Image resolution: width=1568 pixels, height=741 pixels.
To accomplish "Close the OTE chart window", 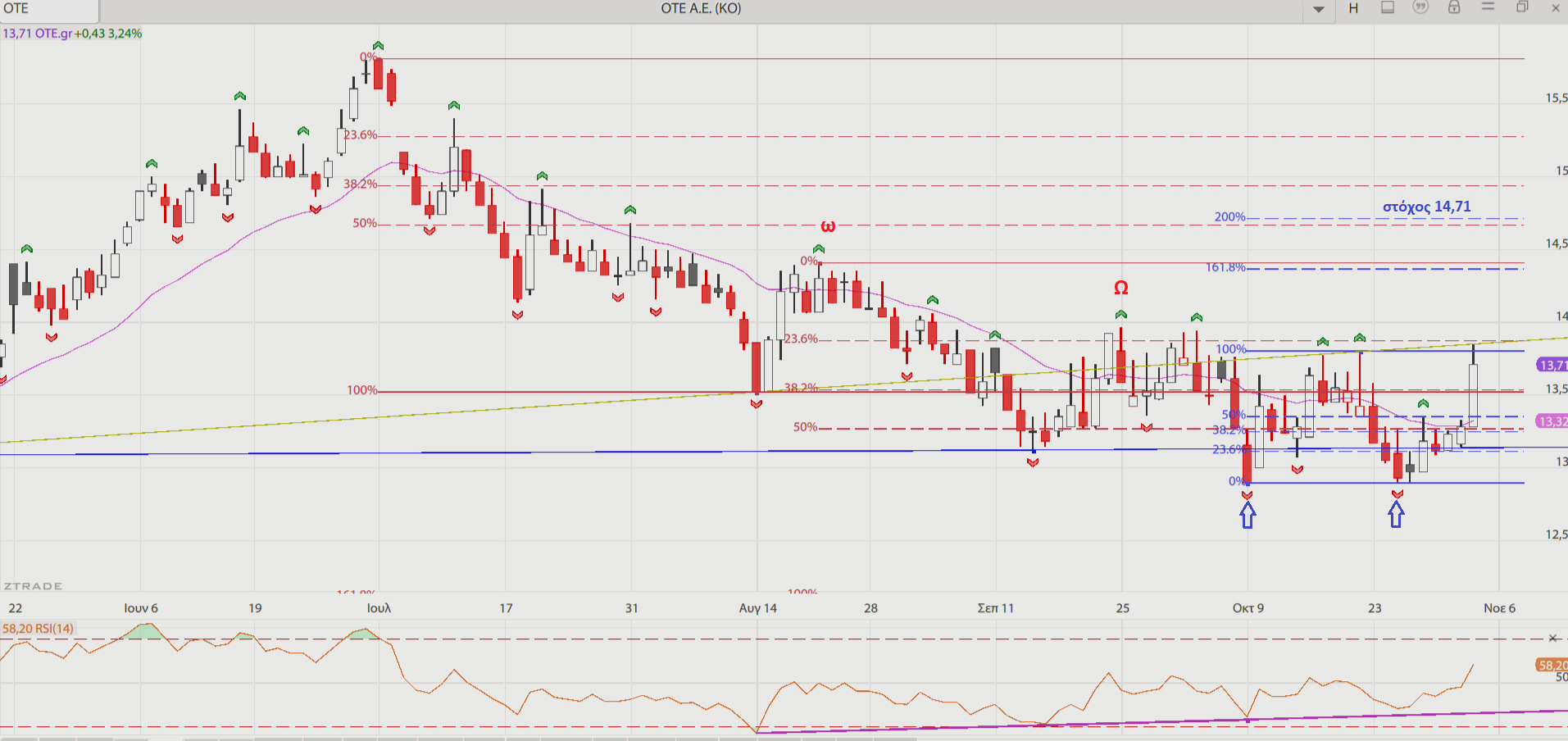I will 1556,8.
